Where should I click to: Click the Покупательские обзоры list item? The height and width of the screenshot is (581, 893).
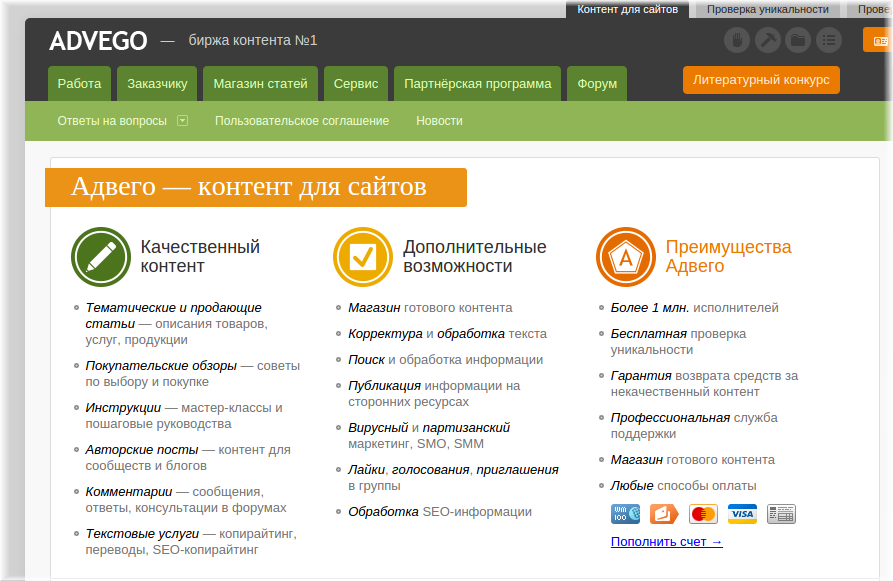click(192, 374)
